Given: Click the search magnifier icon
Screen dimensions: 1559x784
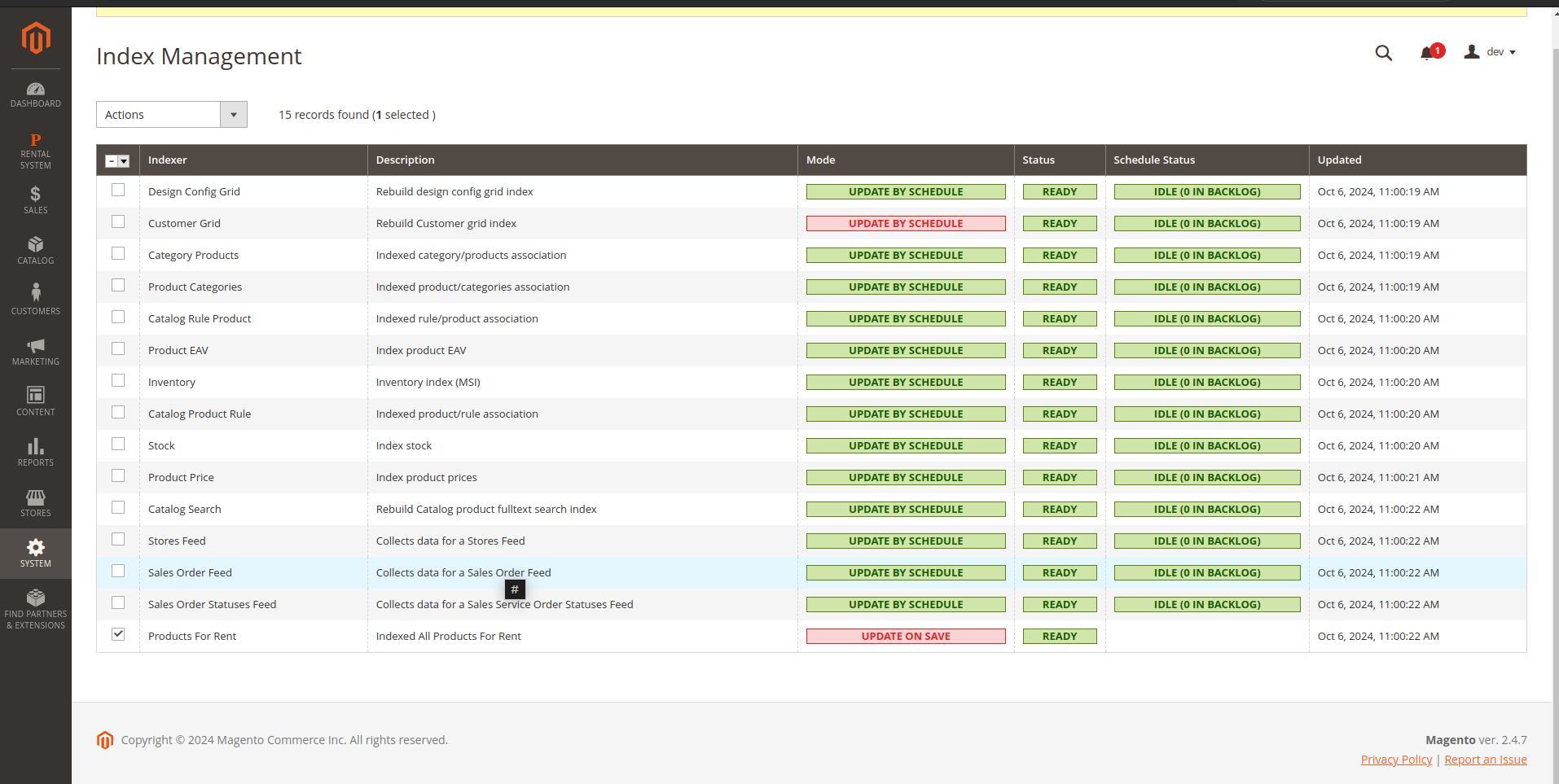Looking at the screenshot, I should coord(1383,53).
